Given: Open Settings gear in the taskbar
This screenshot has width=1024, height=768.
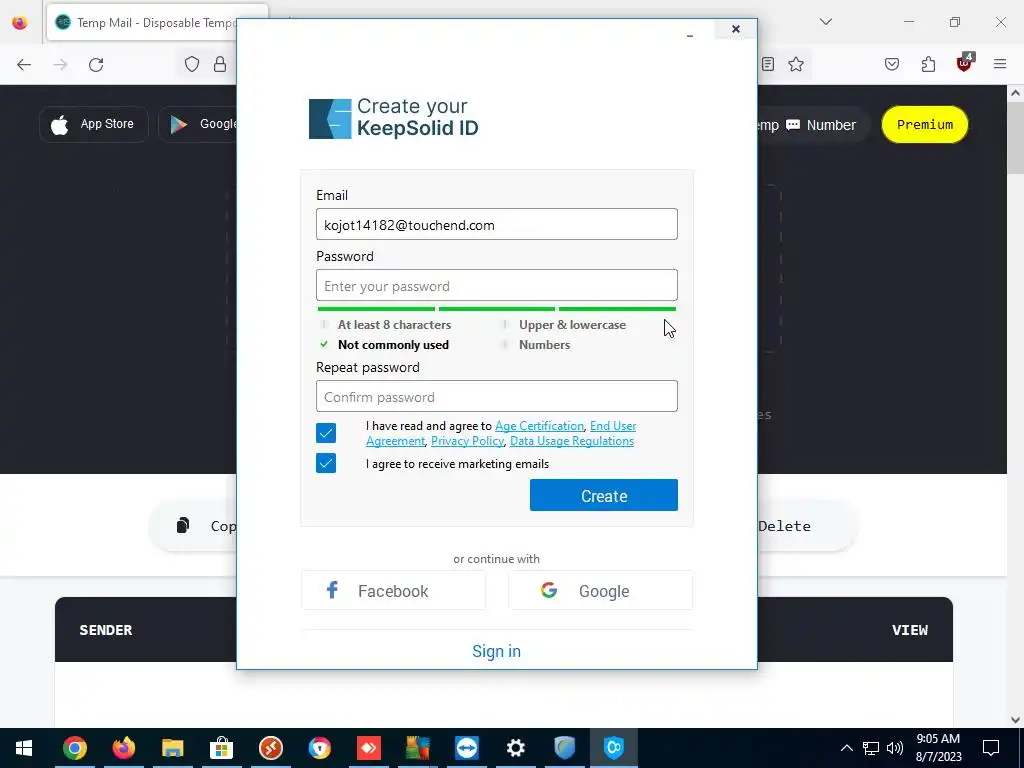Looking at the screenshot, I should click(515, 748).
